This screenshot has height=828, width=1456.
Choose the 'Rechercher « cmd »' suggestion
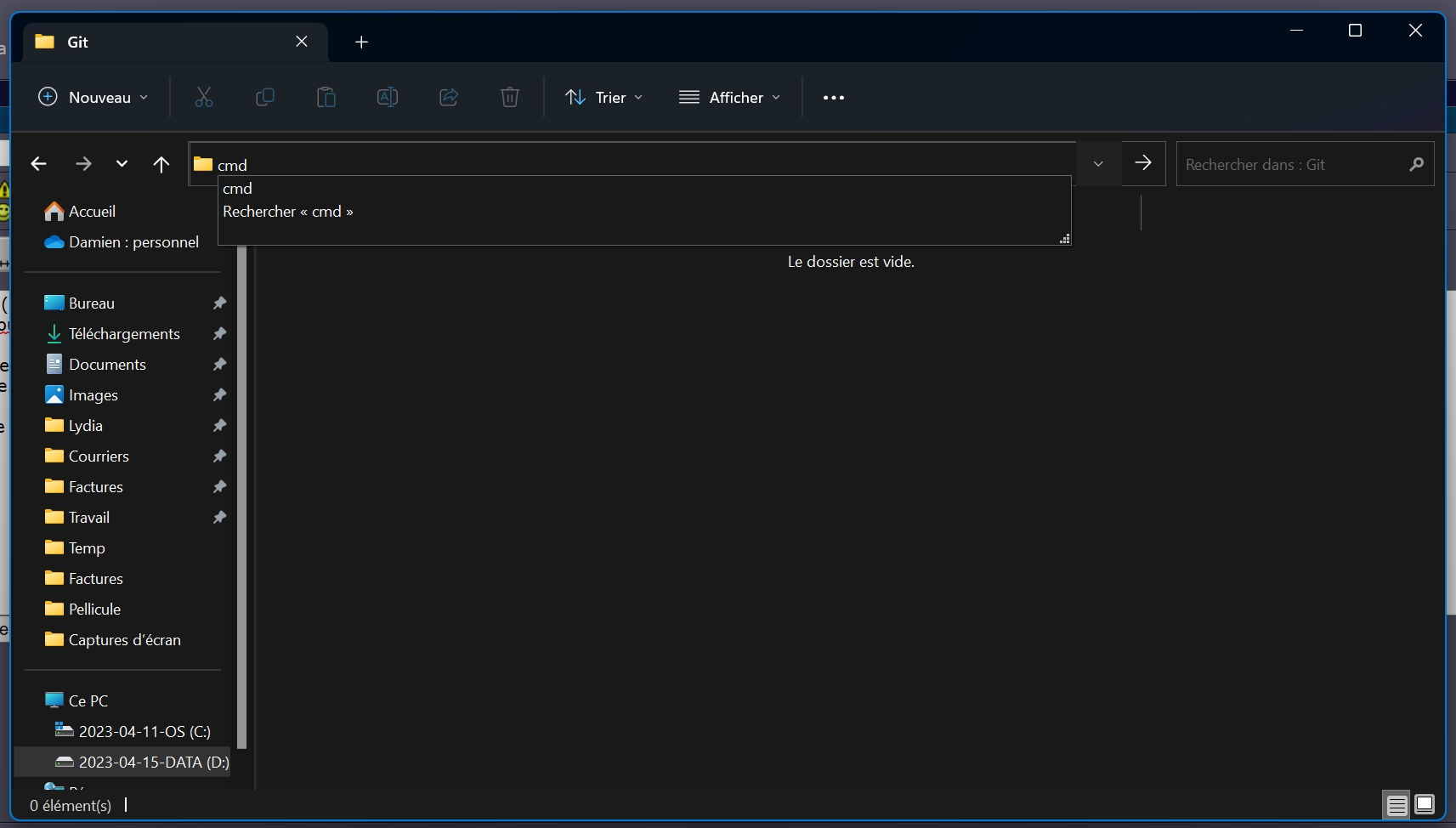click(288, 212)
